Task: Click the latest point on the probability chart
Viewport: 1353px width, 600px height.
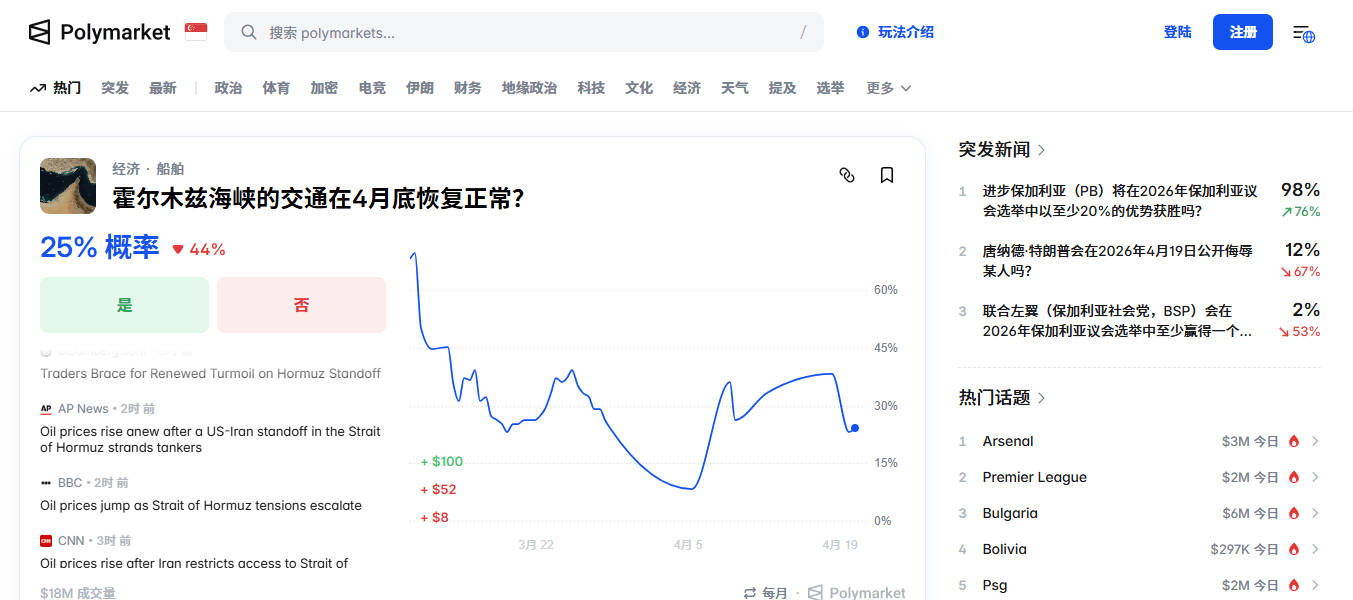Action: pos(854,427)
